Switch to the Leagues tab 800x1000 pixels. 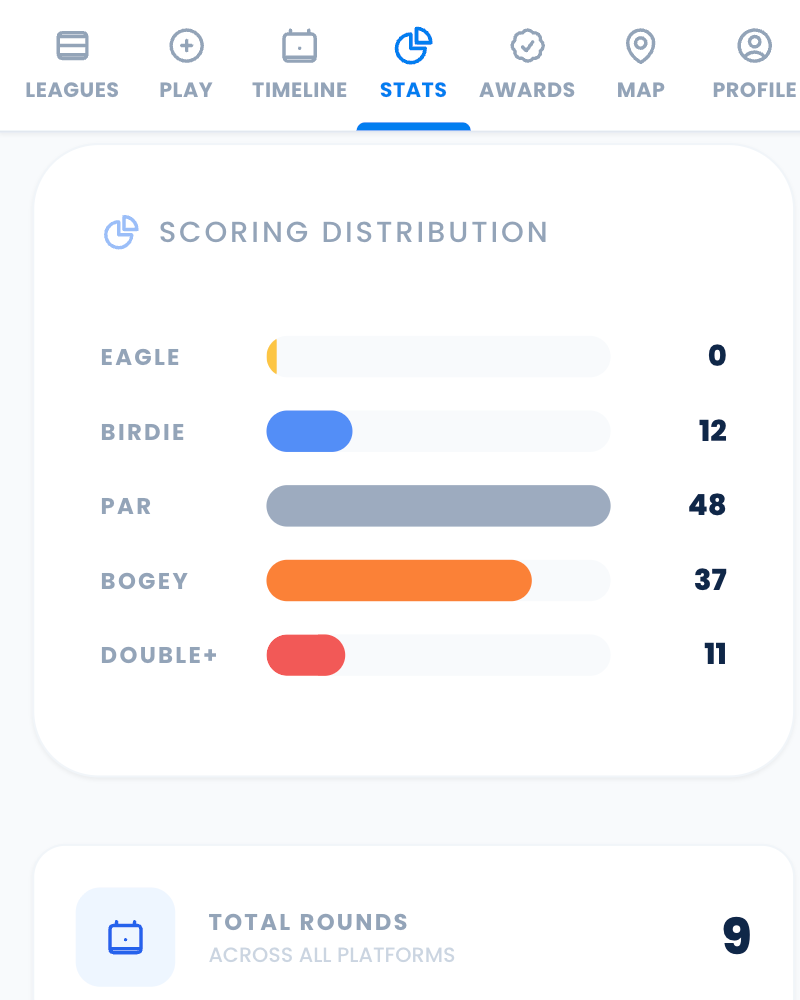pos(72,90)
